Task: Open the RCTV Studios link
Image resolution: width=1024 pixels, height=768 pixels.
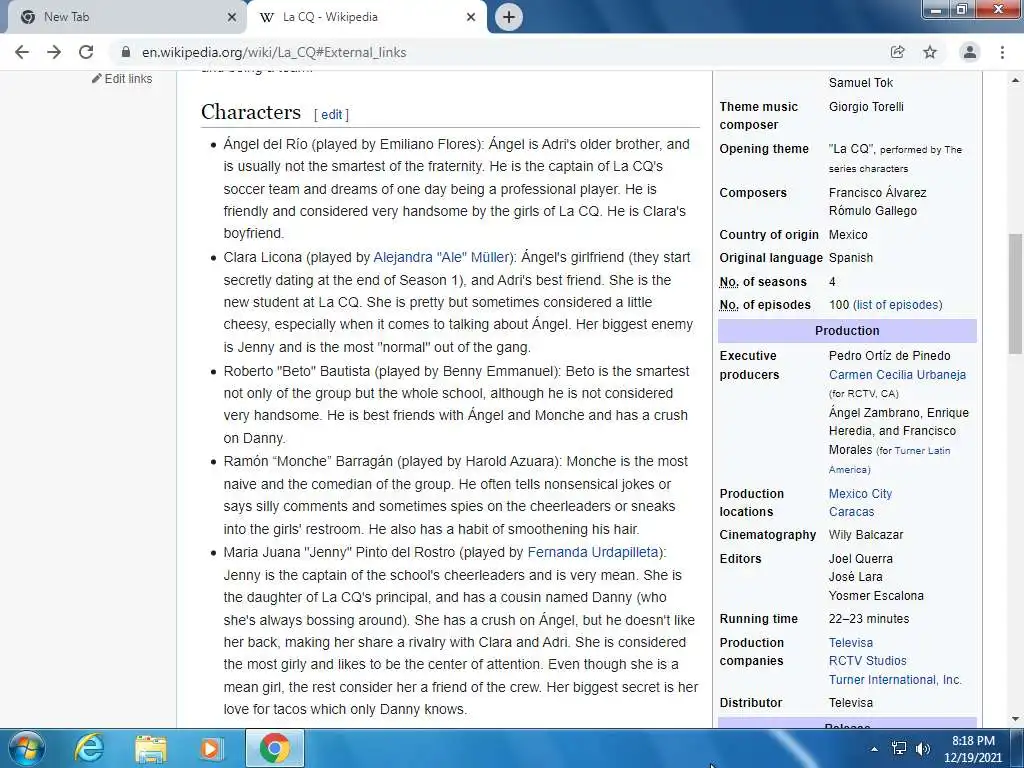Action: (868, 661)
